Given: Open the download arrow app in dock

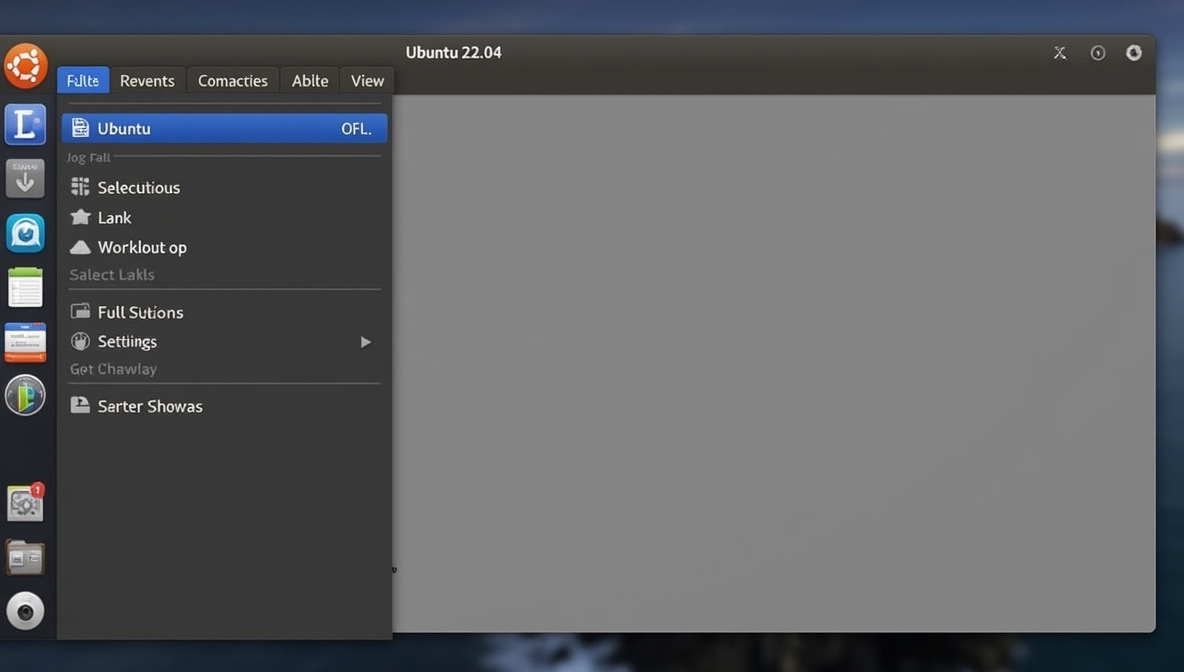Looking at the screenshot, I should click(25, 178).
